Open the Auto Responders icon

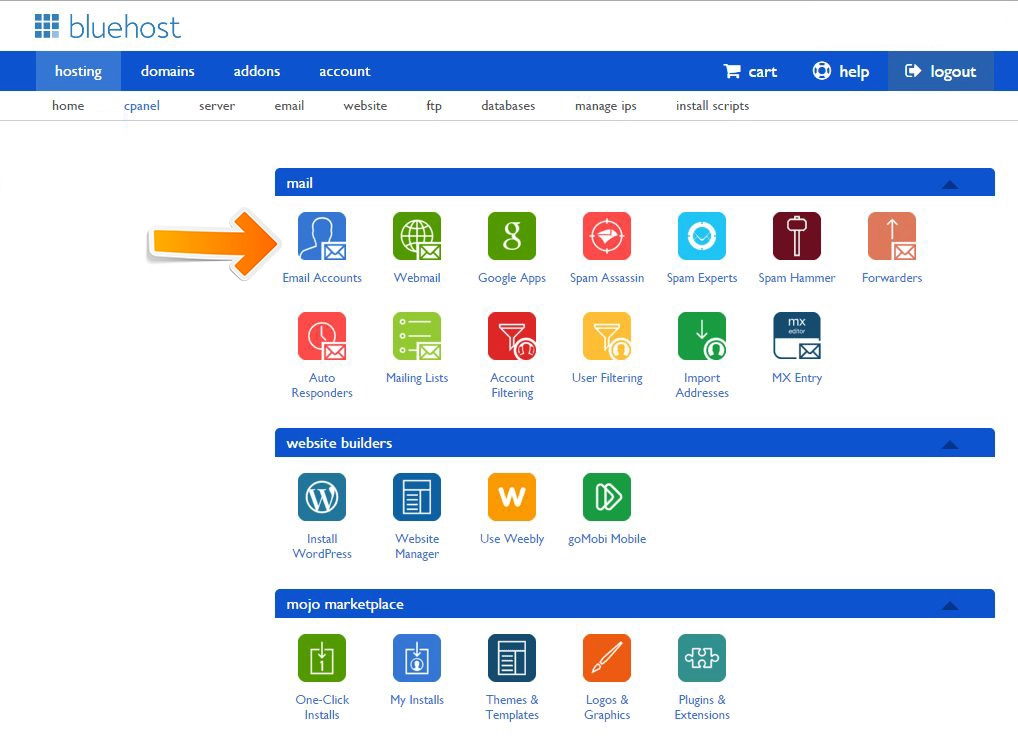[322, 336]
